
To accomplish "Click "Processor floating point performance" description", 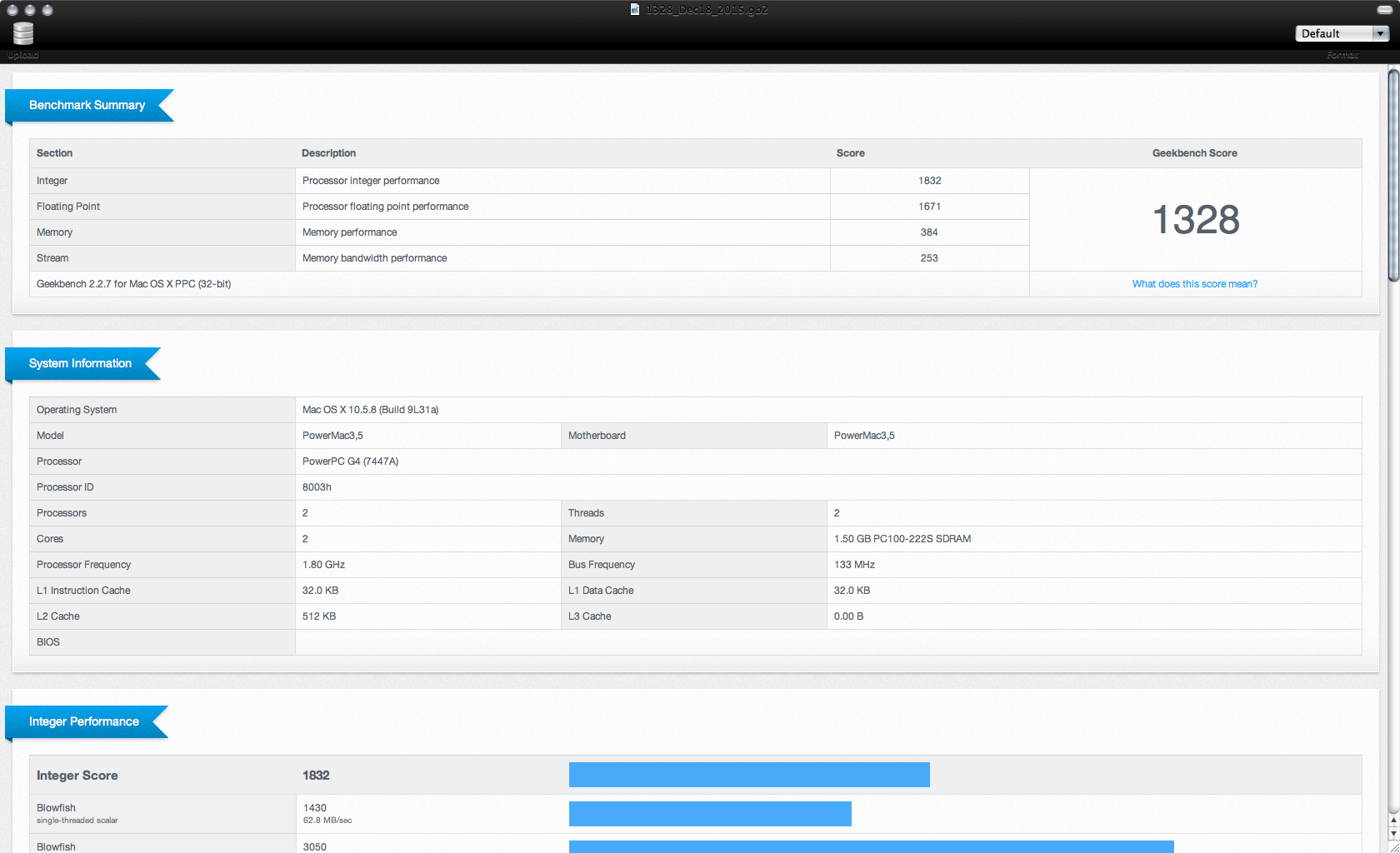I will click(386, 207).
